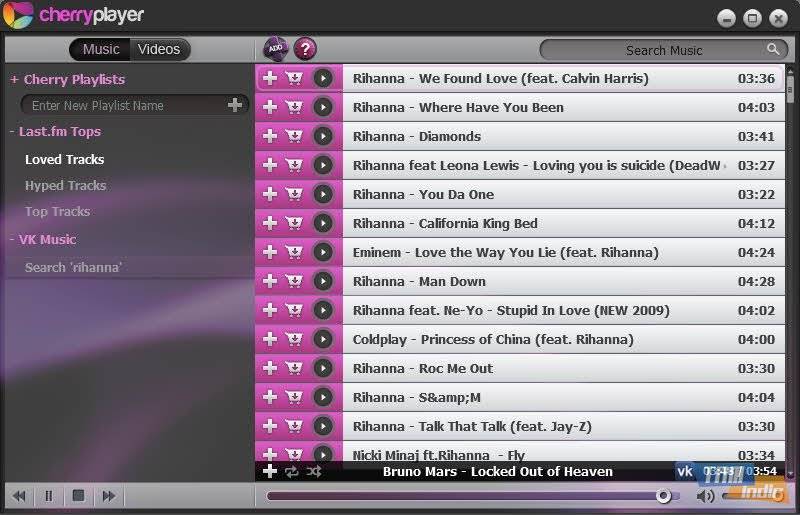Mute audio using the speaker icon
The height and width of the screenshot is (515, 800).
(x=706, y=495)
